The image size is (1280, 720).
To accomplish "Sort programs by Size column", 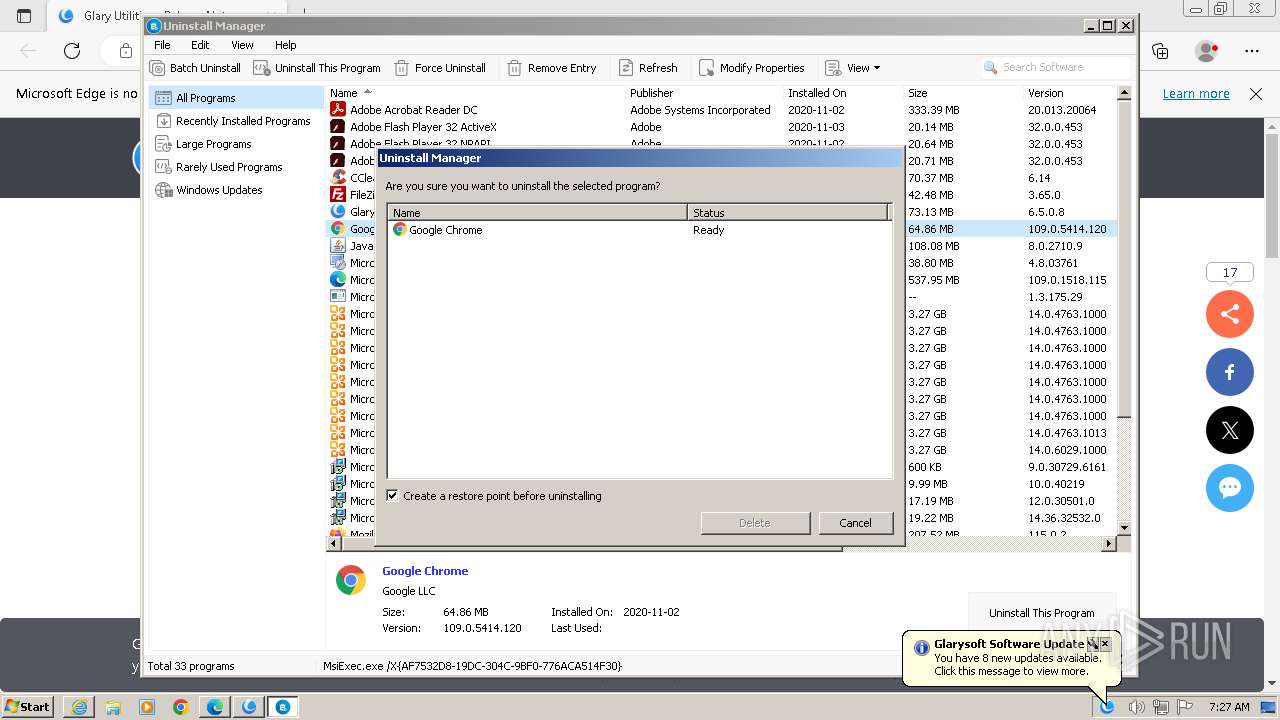I will click(964, 93).
